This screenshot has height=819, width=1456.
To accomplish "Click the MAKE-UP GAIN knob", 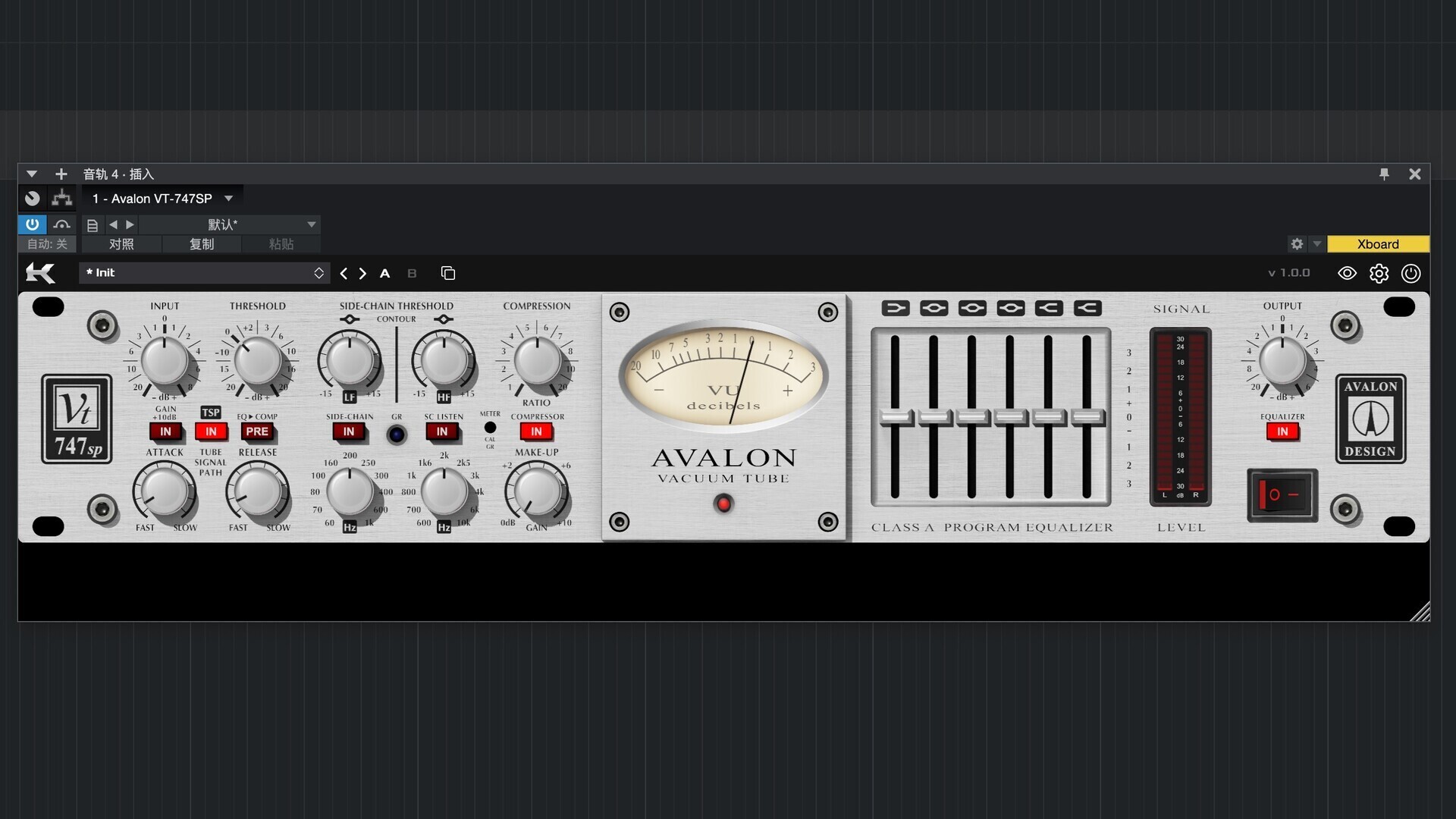I will (x=537, y=491).
